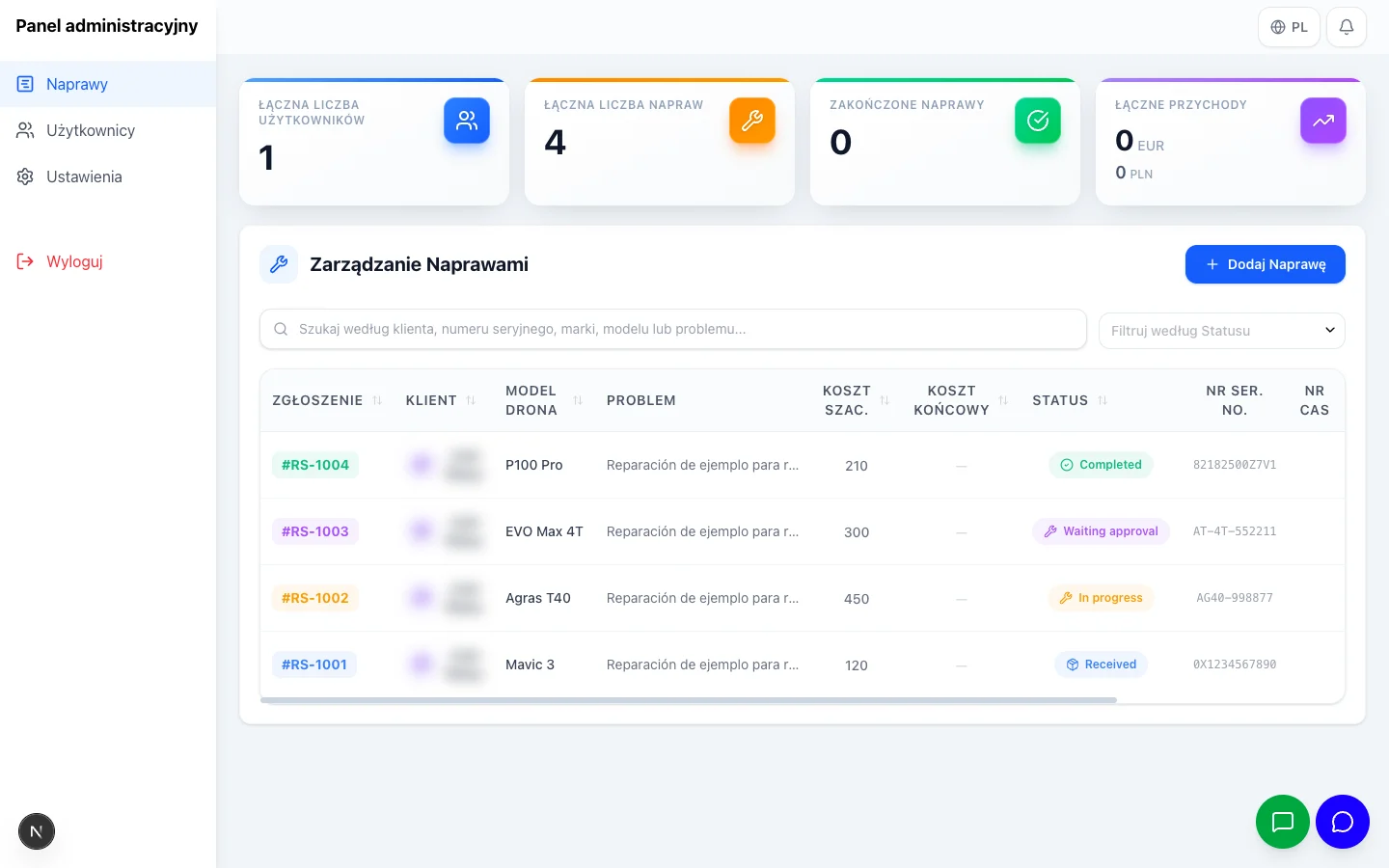The image size is (1389, 868).
Task: Click the purple revenue trend icon
Action: click(1323, 121)
